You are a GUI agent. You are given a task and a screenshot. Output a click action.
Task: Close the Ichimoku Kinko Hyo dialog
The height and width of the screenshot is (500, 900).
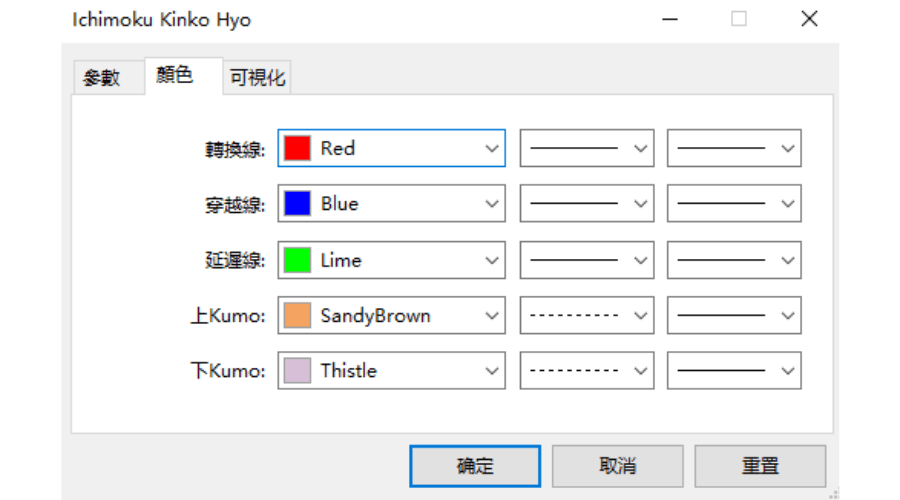pyautogui.click(x=810, y=19)
